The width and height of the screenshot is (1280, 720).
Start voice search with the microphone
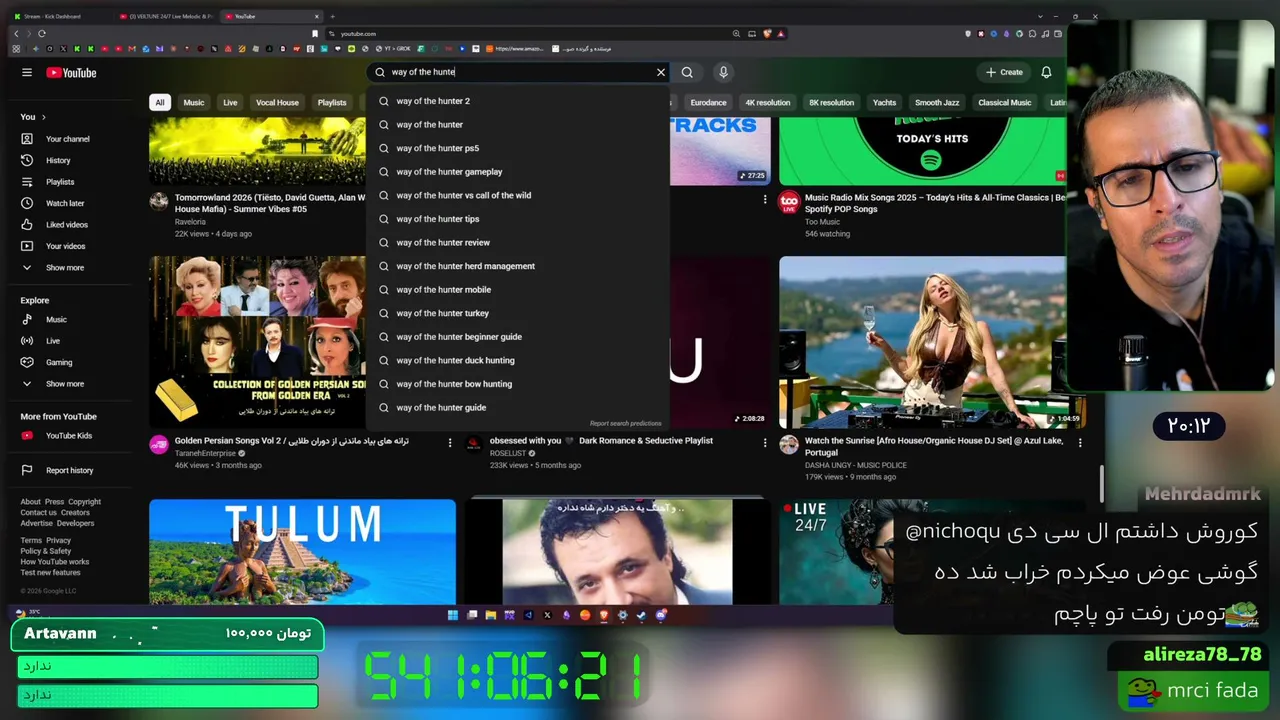[723, 72]
